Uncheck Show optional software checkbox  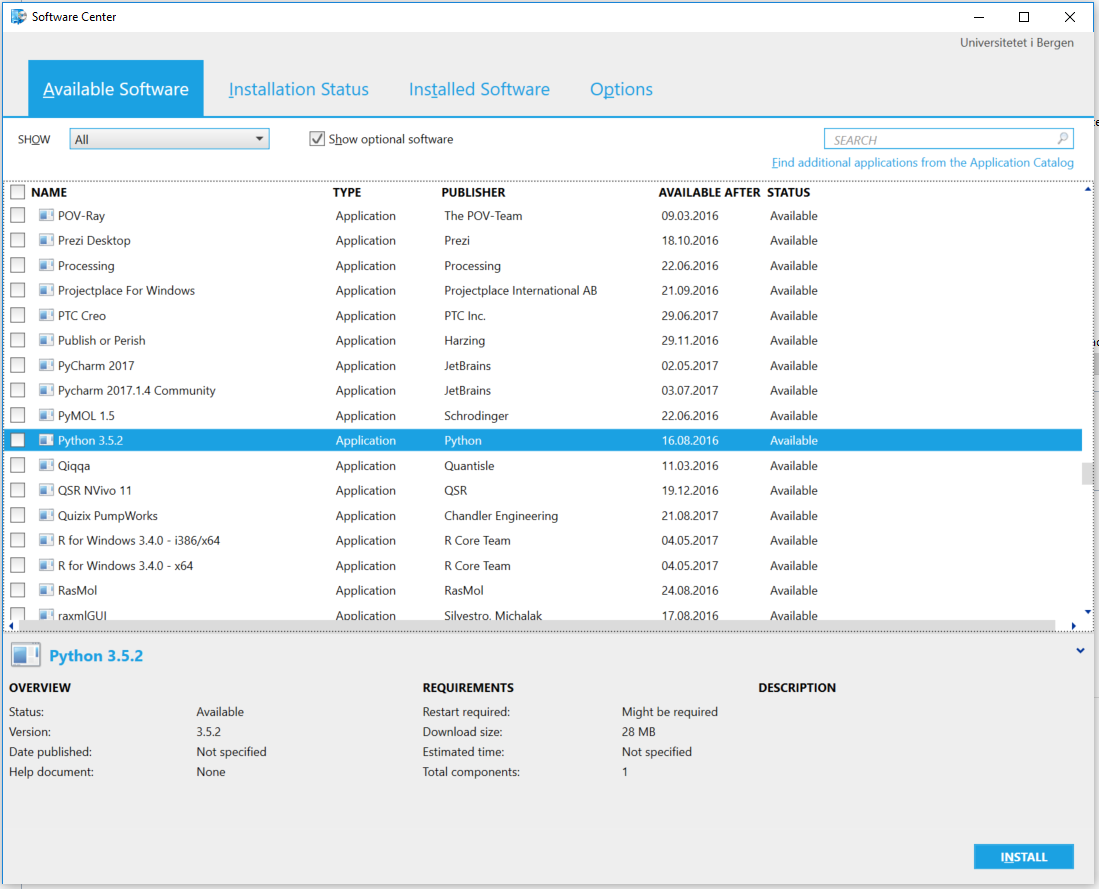(x=317, y=139)
